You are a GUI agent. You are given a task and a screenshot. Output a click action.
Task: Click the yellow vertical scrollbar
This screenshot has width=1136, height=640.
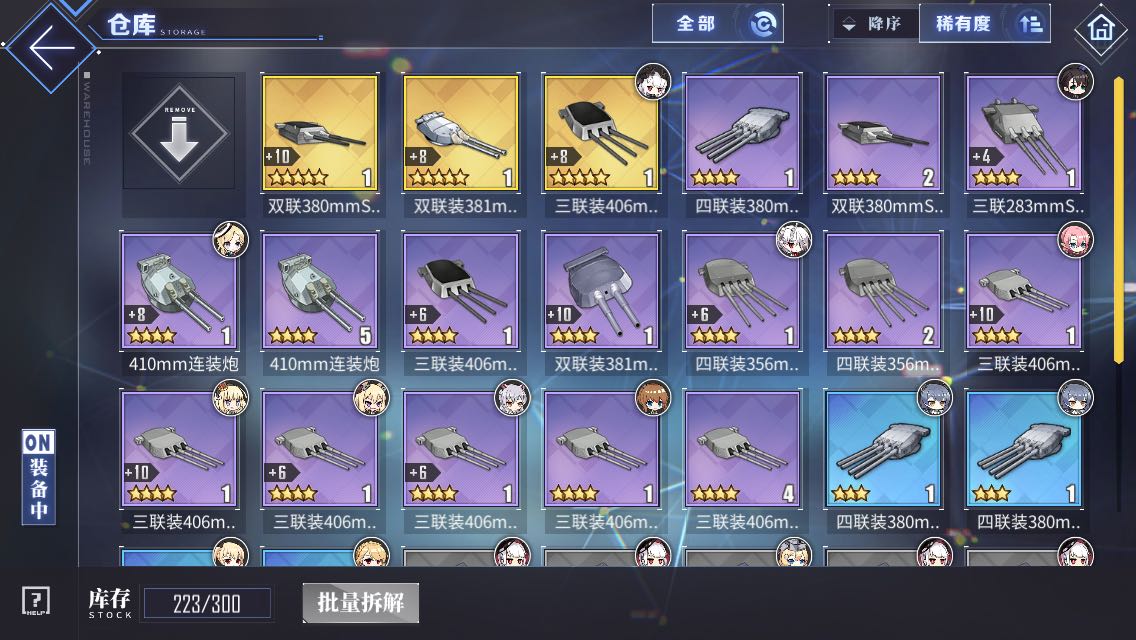[x=1119, y=215]
